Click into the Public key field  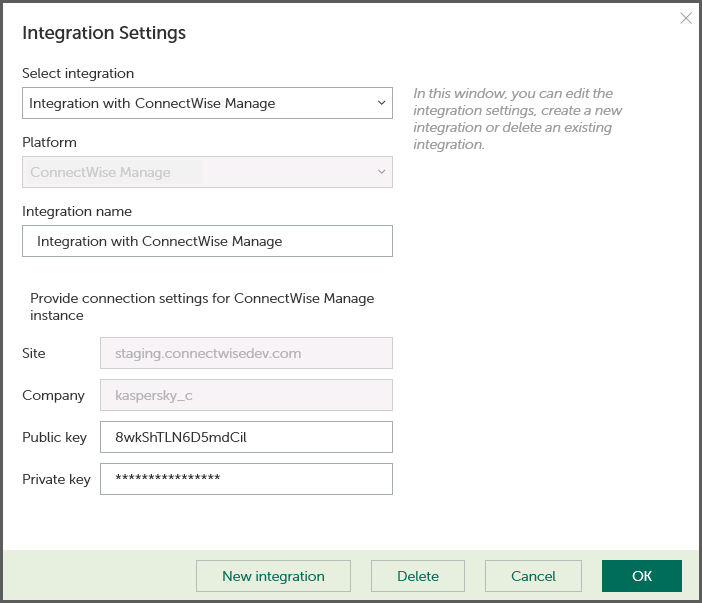point(246,437)
